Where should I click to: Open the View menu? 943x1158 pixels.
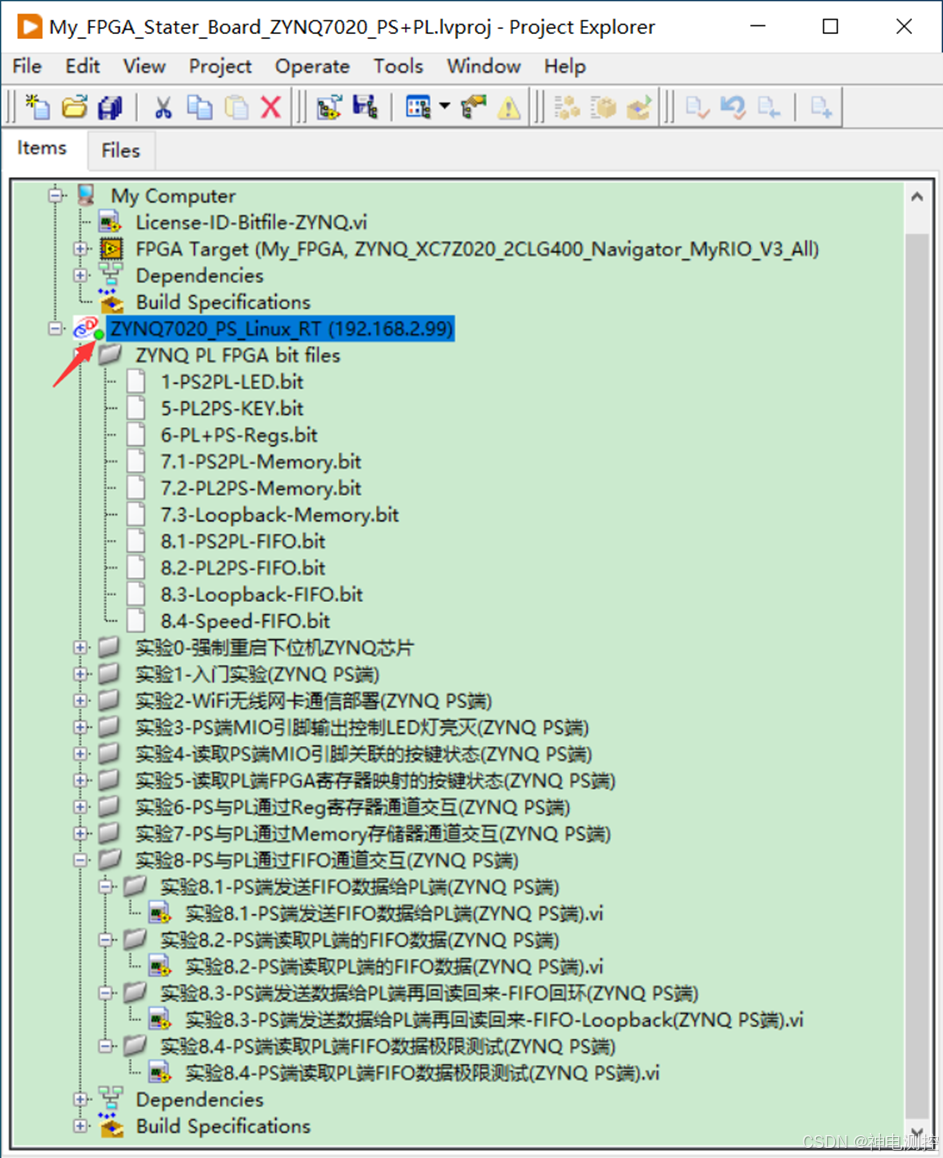[144, 66]
